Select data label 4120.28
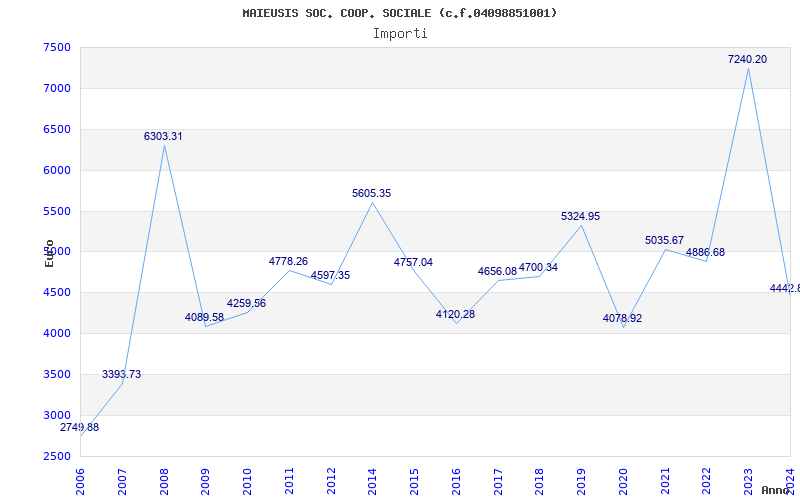The image size is (800, 500). coord(456,314)
